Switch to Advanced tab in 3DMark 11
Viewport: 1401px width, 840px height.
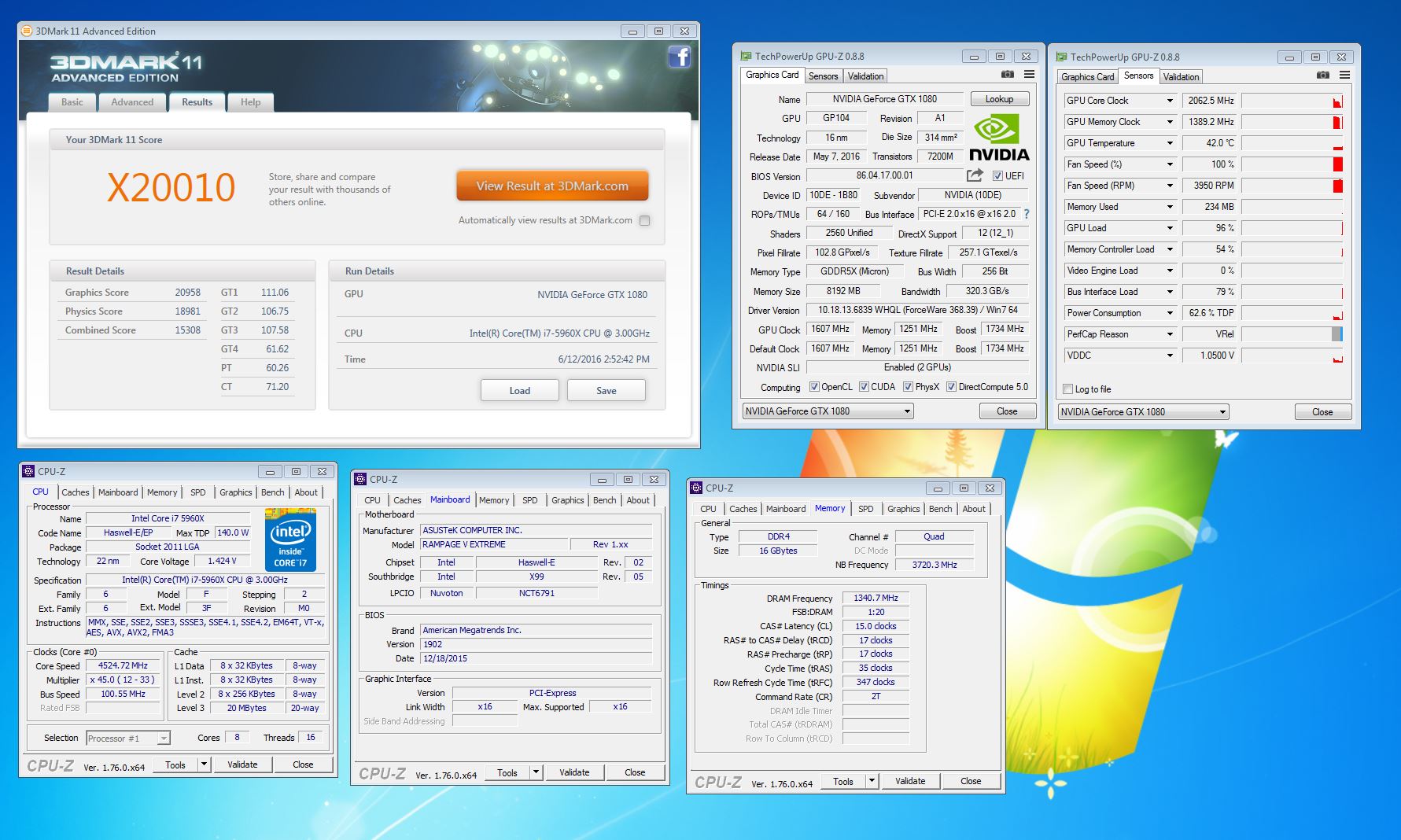(x=132, y=102)
